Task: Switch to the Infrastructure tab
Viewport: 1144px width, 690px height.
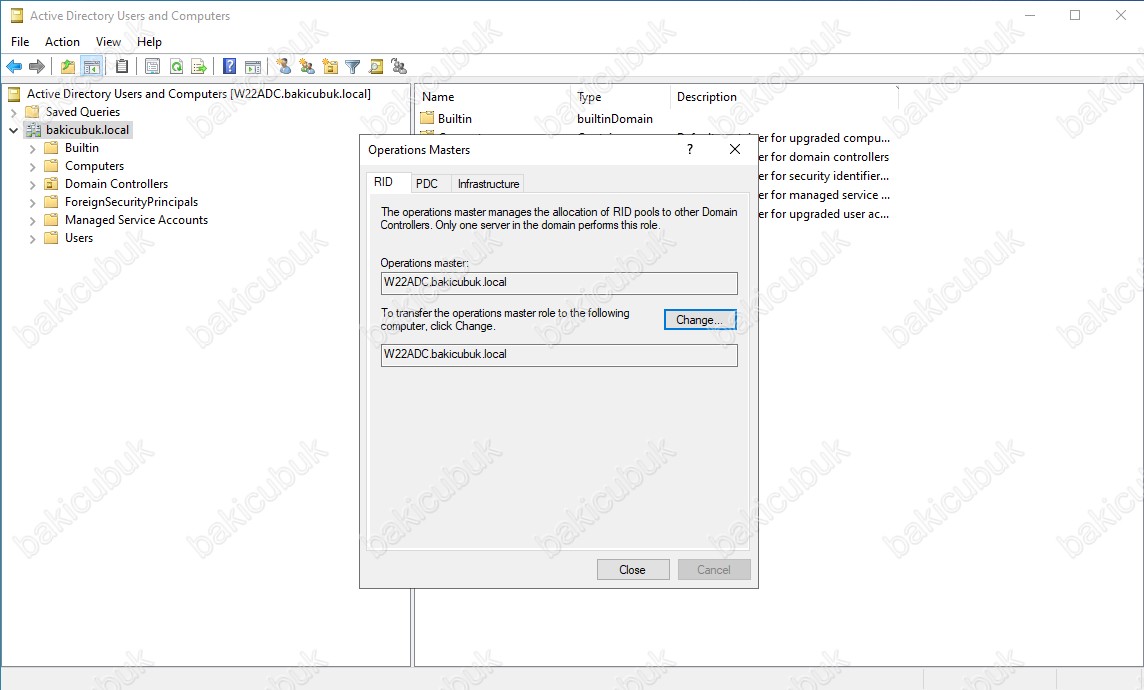Action: (488, 184)
